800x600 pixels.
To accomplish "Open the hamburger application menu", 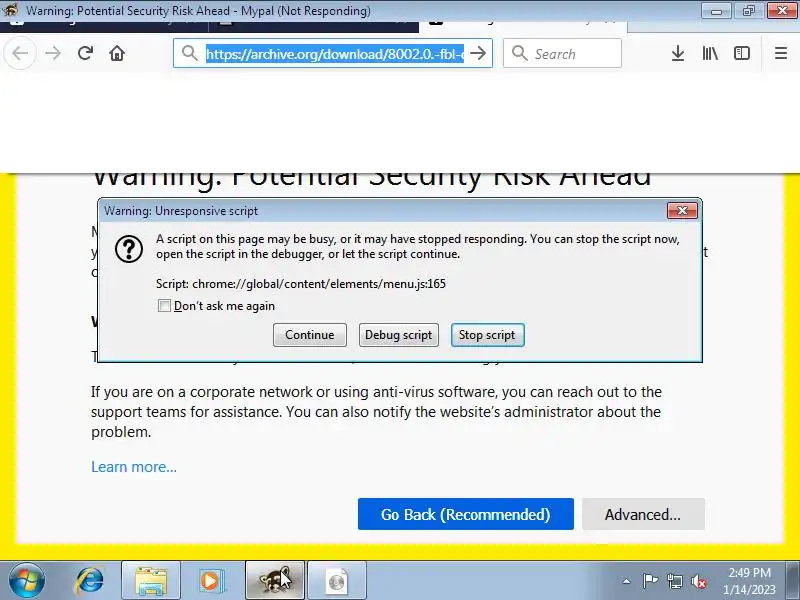I will click(781, 53).
